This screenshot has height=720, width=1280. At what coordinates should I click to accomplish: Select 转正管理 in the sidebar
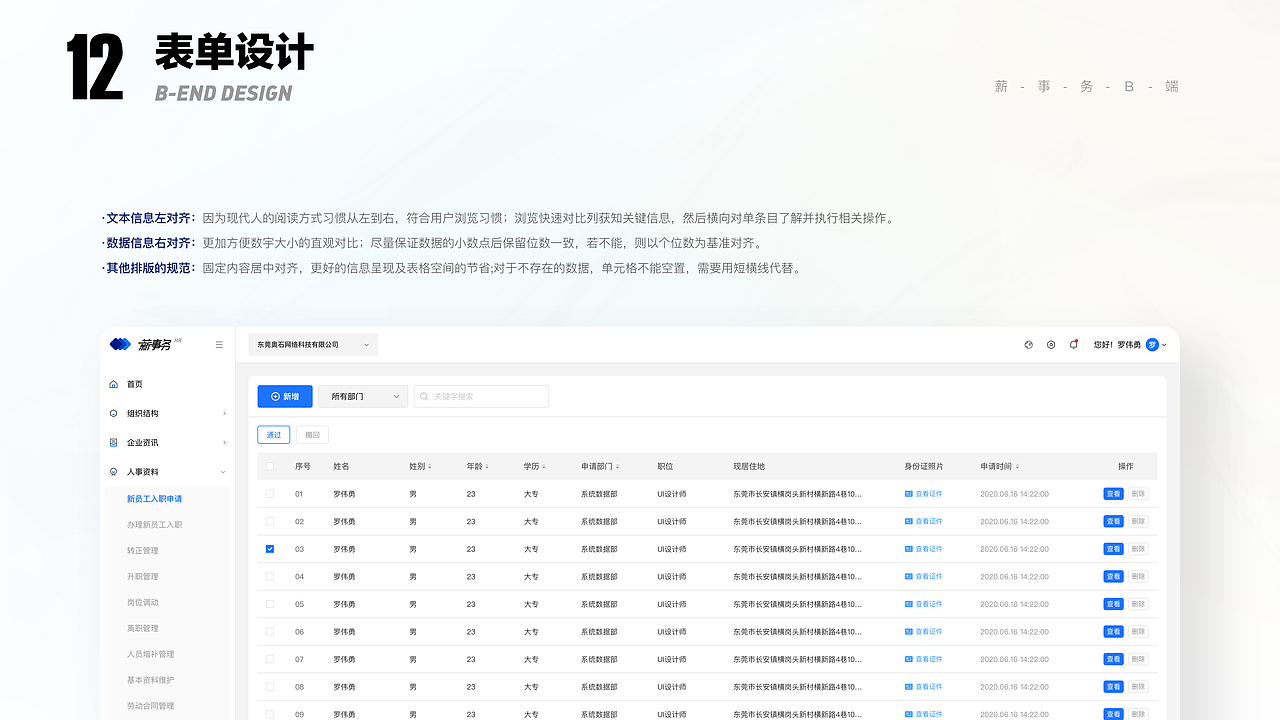pyautogui.click(x=142, y=551)
